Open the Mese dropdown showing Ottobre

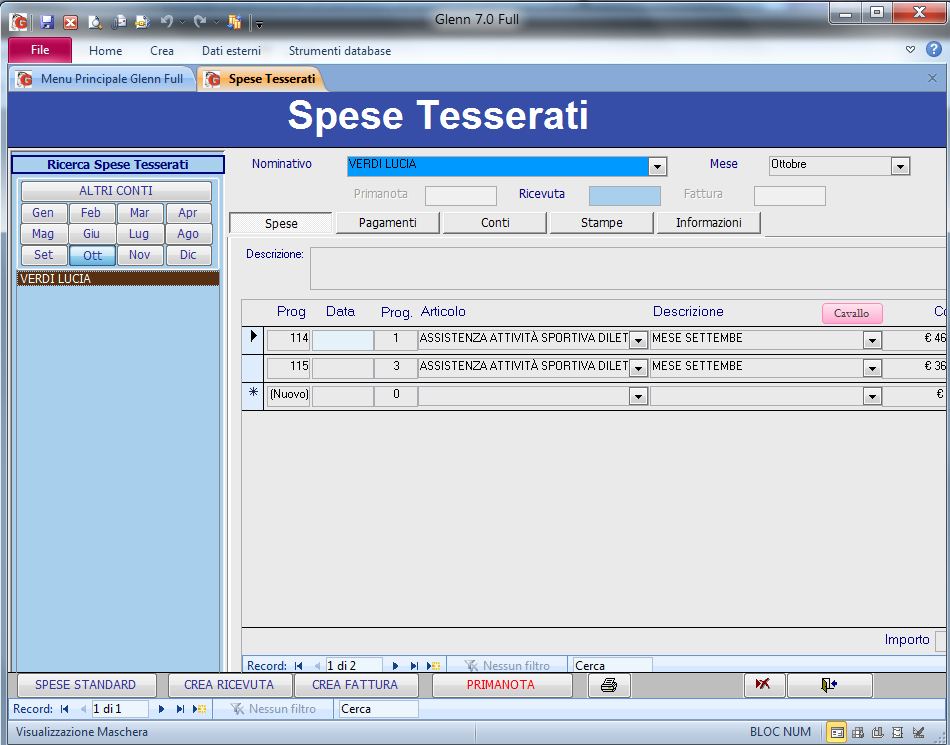click(900, 166)
